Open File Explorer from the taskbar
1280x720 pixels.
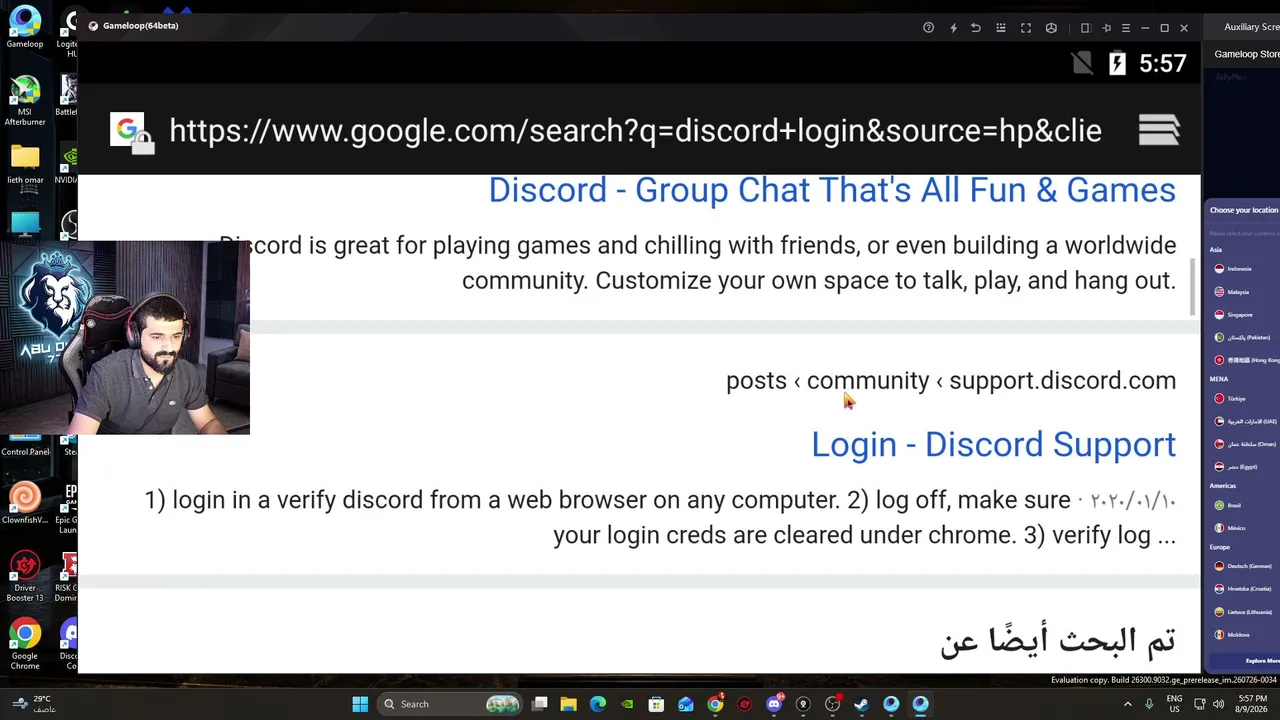(568, 704)
